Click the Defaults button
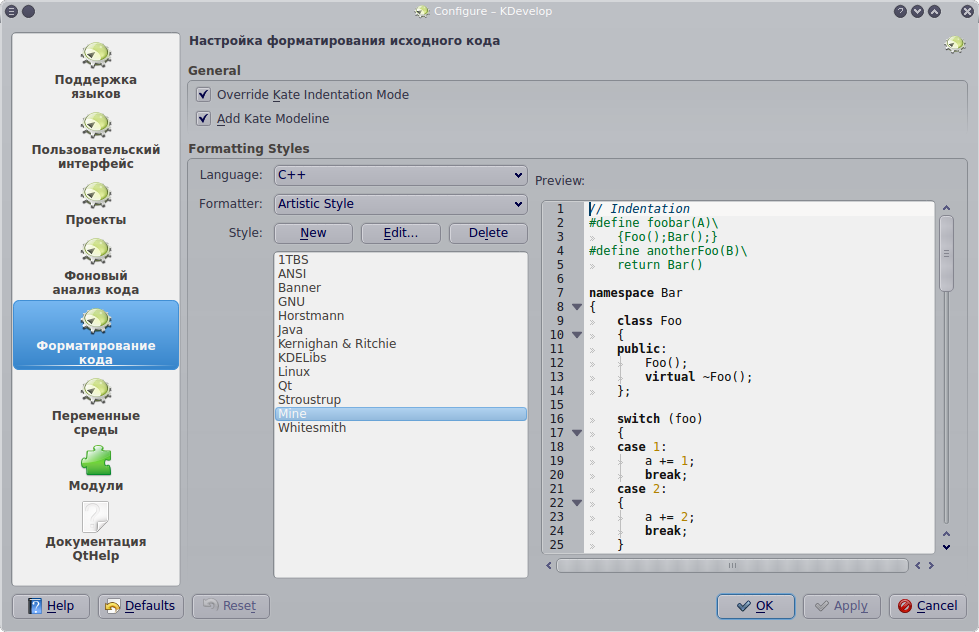 140,606
